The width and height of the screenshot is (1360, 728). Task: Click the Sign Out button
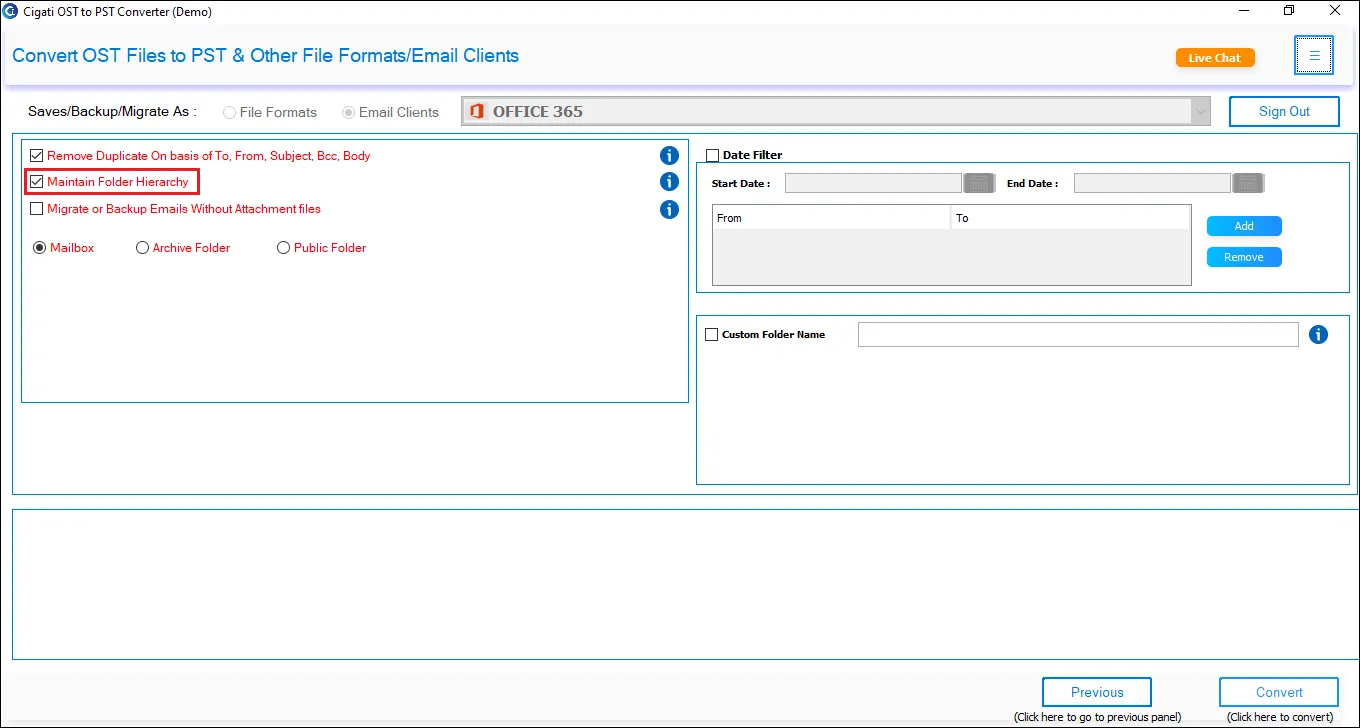point(1284,111)
